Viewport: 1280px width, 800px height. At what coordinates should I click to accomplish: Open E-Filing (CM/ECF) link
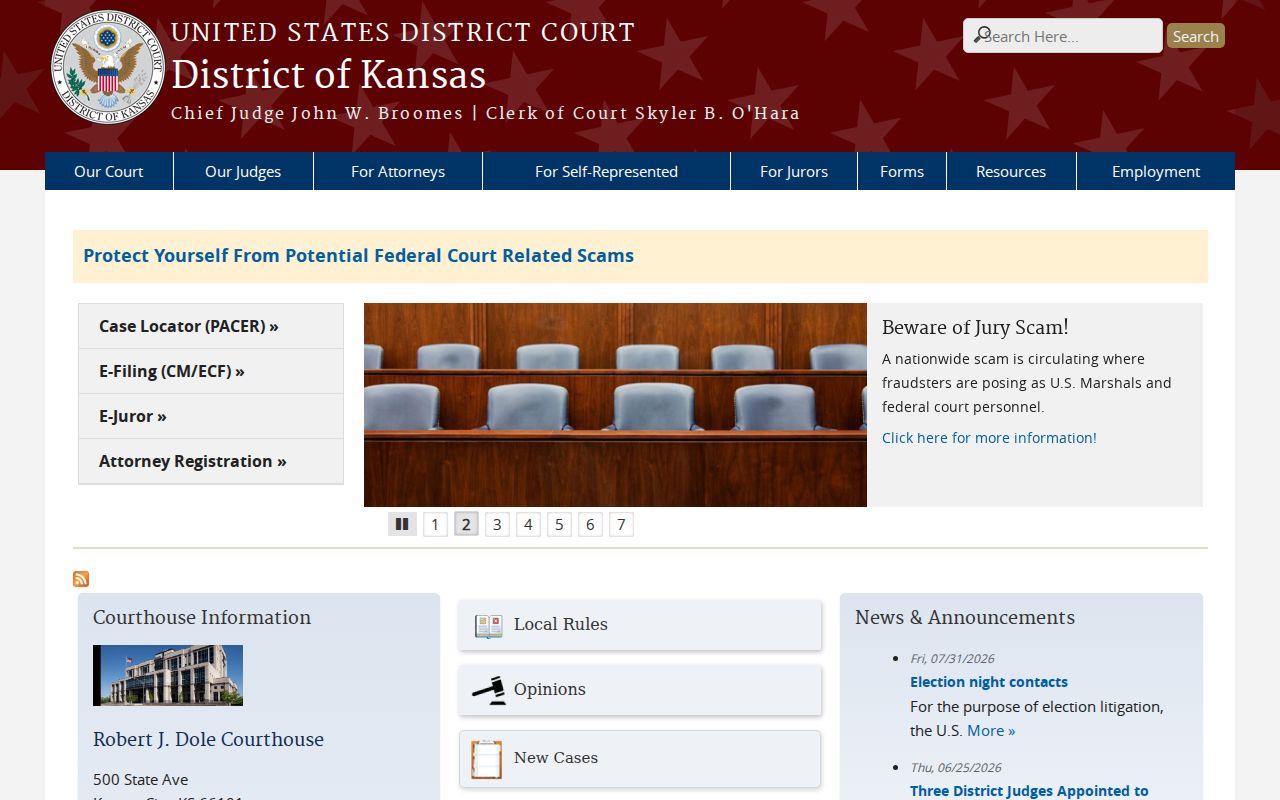pyautogui.click(x=211, y=371)
